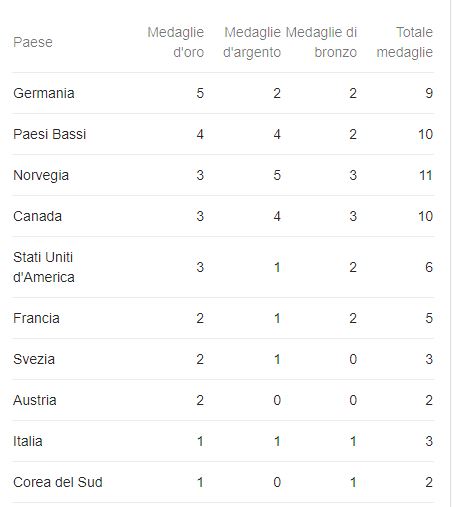
Task: Click the Francia country name
Action: pyautogui.click(x=36, y=318)
